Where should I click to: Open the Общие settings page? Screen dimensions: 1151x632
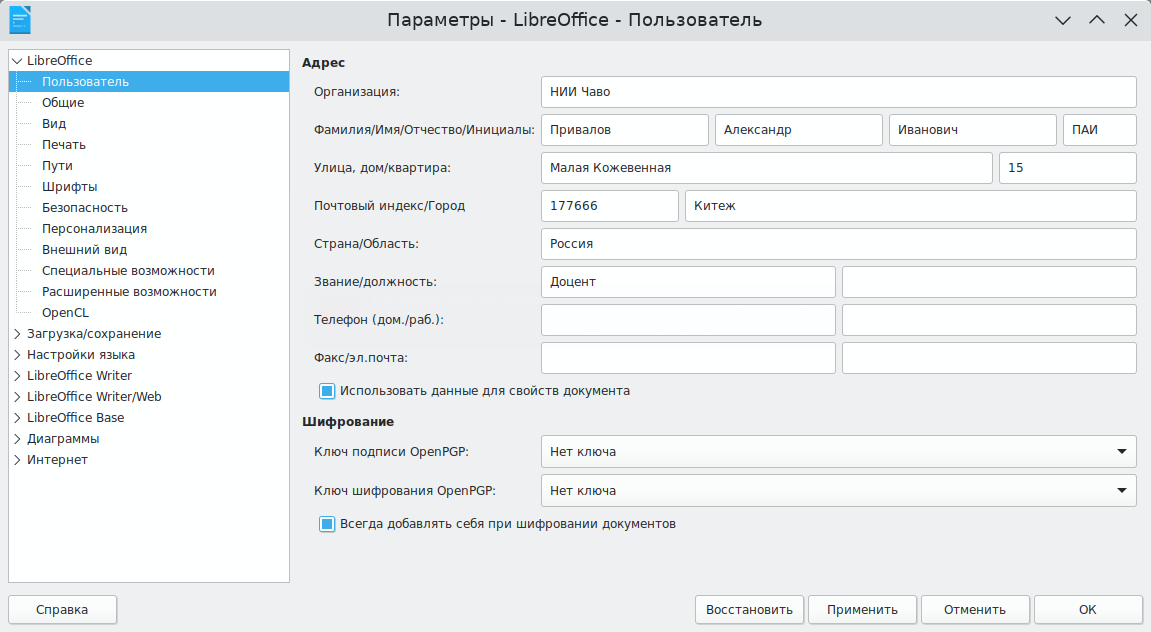point(63,103)
